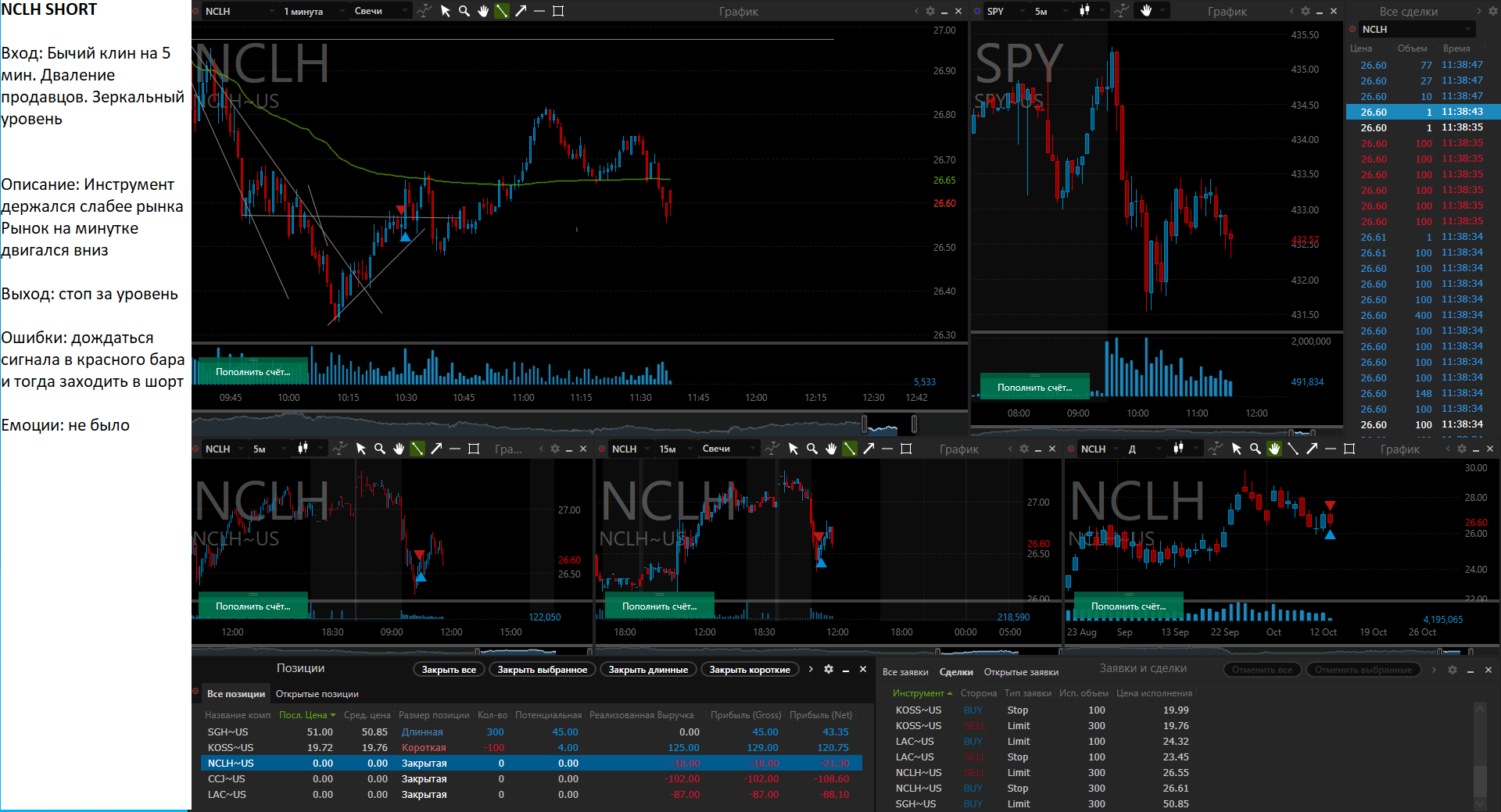Select the CCJ~US position row
Image resolution: width=1501 pixels, height=812 pixels.
pos(532,779)
